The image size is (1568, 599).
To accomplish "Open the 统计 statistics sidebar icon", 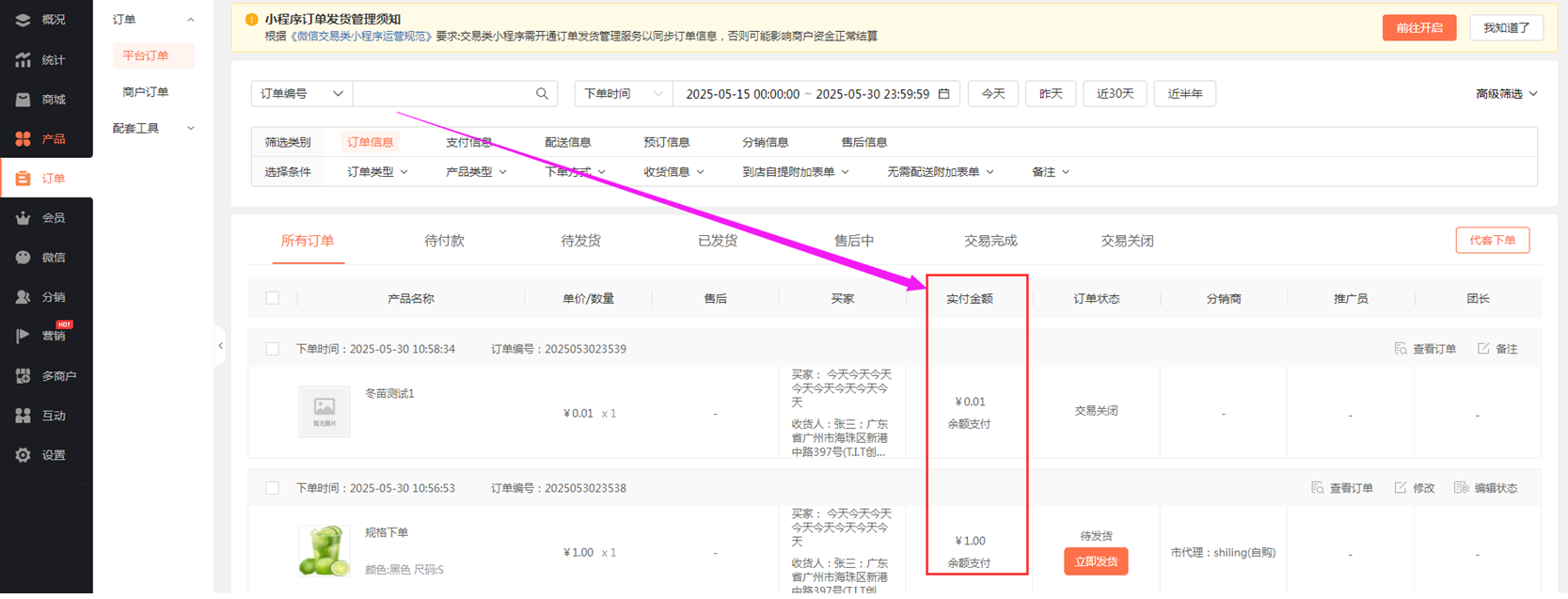I will click(24, 60).
